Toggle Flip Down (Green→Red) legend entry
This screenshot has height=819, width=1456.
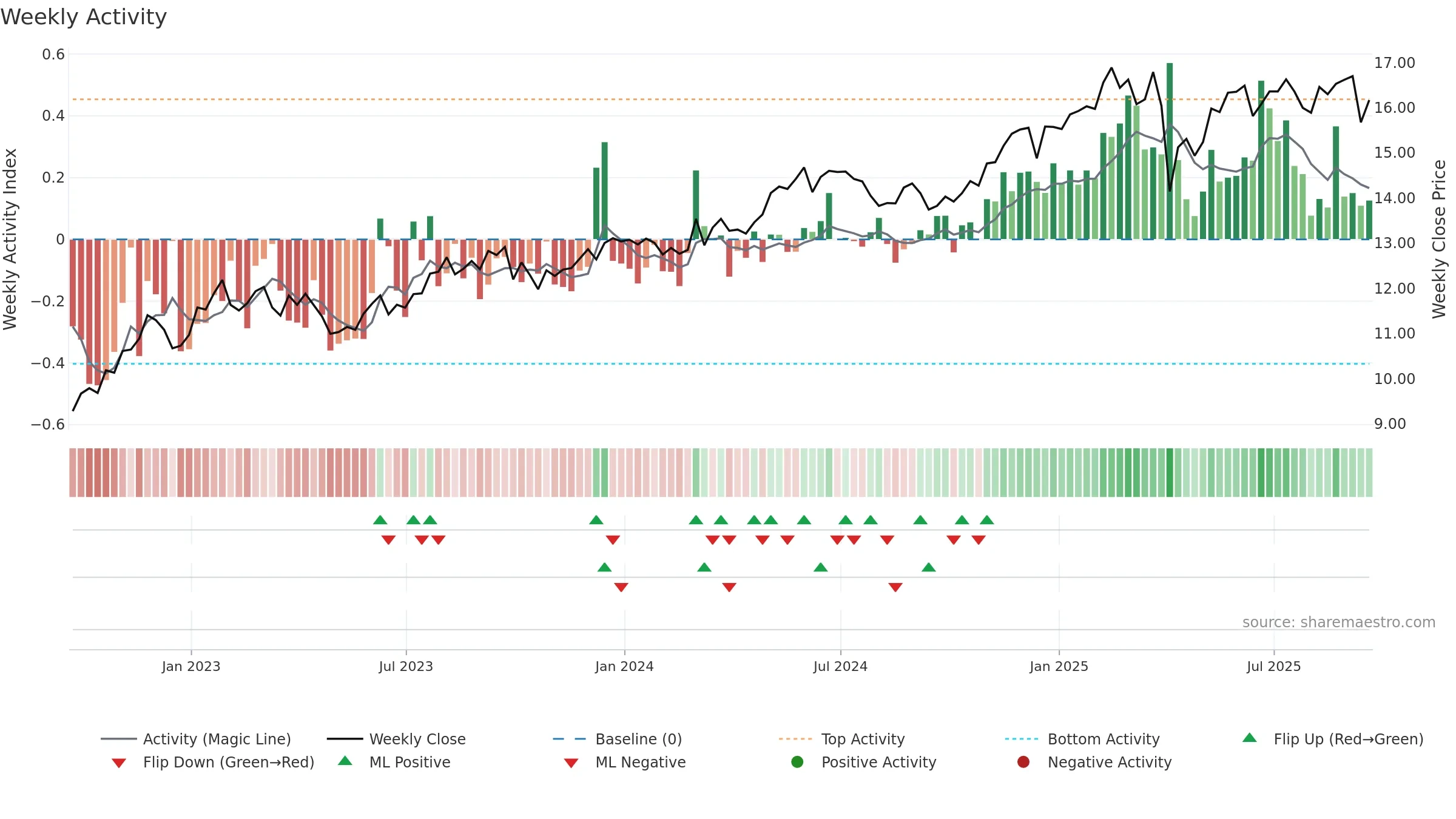tap(213, 762)
